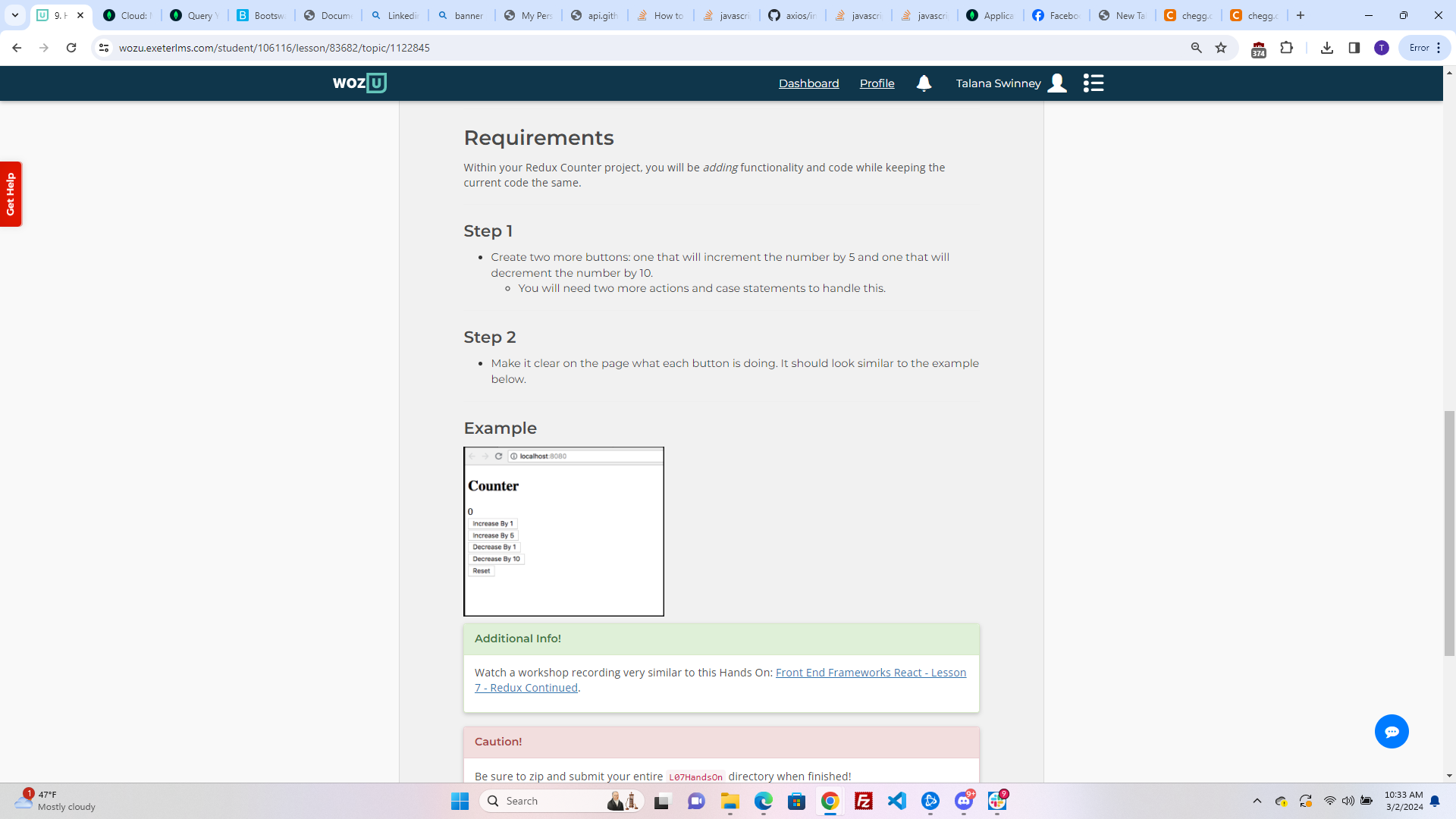Launch Visual Studio Code from the taskbar
This screenshot has height=819, width=1456.
click(897, 801)
